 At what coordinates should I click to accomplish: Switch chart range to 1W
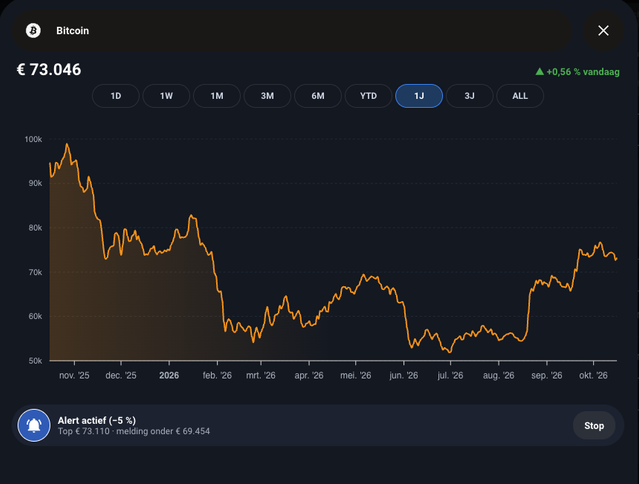166,96
